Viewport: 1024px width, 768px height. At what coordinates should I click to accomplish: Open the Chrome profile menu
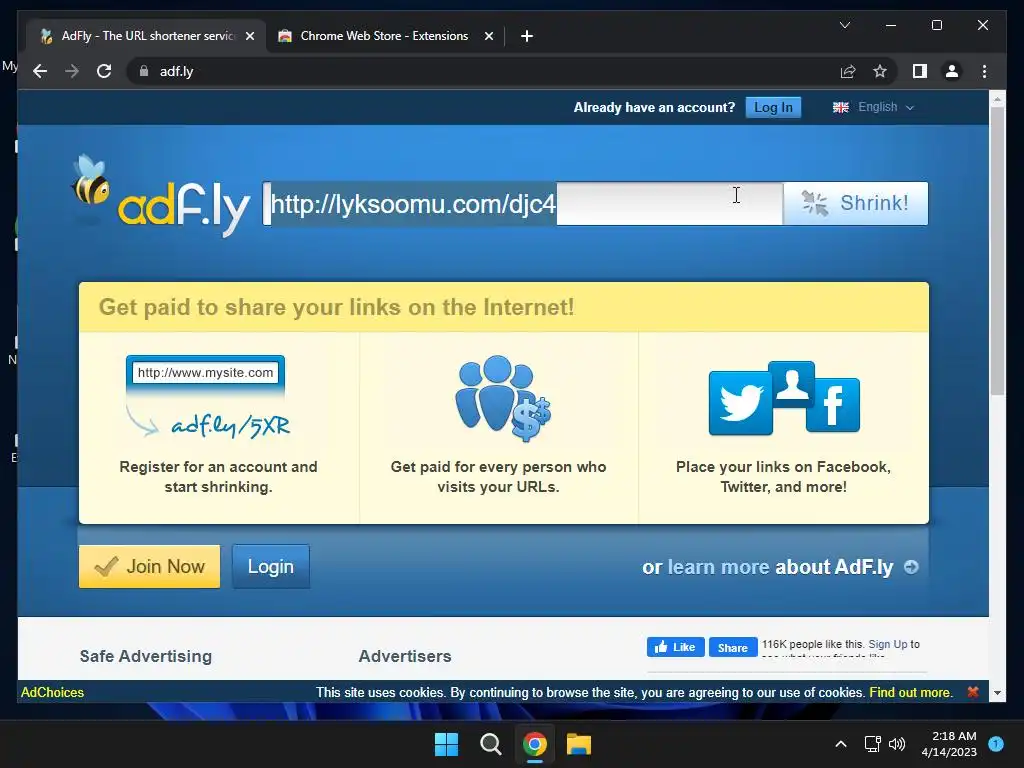click(x=952, y=71)
